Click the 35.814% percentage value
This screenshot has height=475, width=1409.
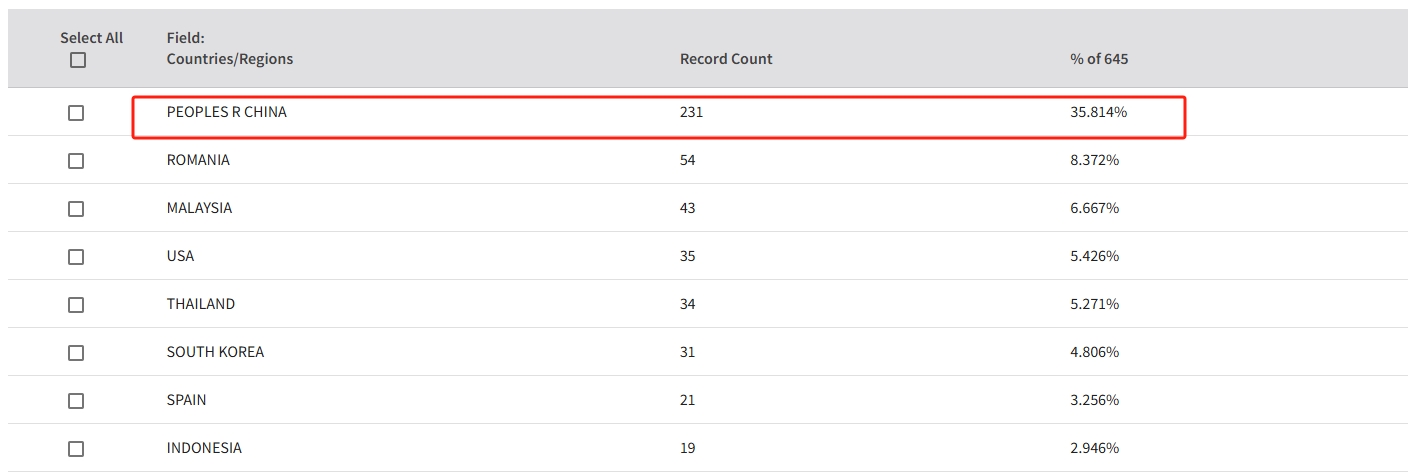(x=1098, y=113)
